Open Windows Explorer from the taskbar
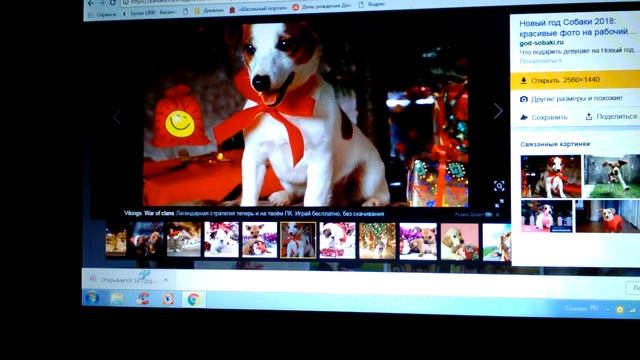Screen dimensions: 640x360 tap(117, 298)
